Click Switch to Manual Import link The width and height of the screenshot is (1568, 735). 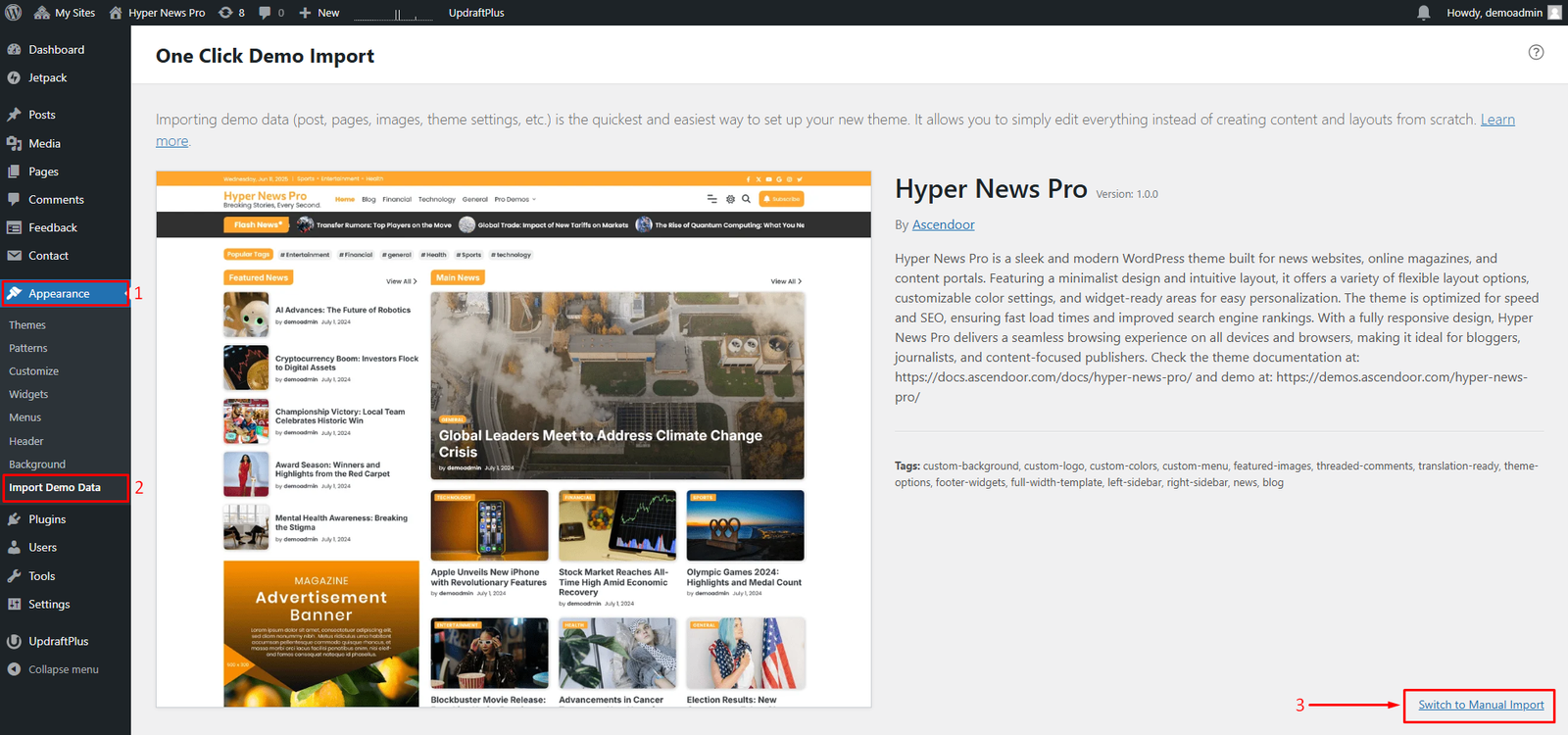tap(1481, 706)
